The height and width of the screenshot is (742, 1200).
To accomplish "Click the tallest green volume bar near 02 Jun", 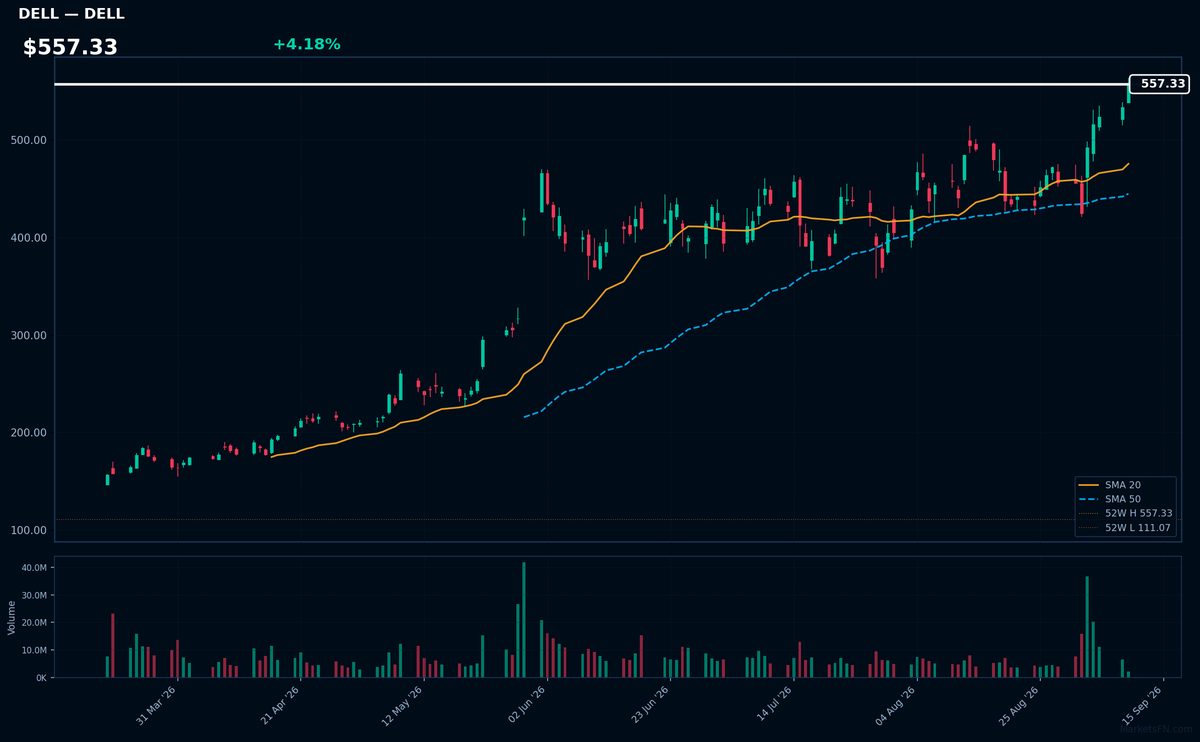I will [x=523, y=620].
